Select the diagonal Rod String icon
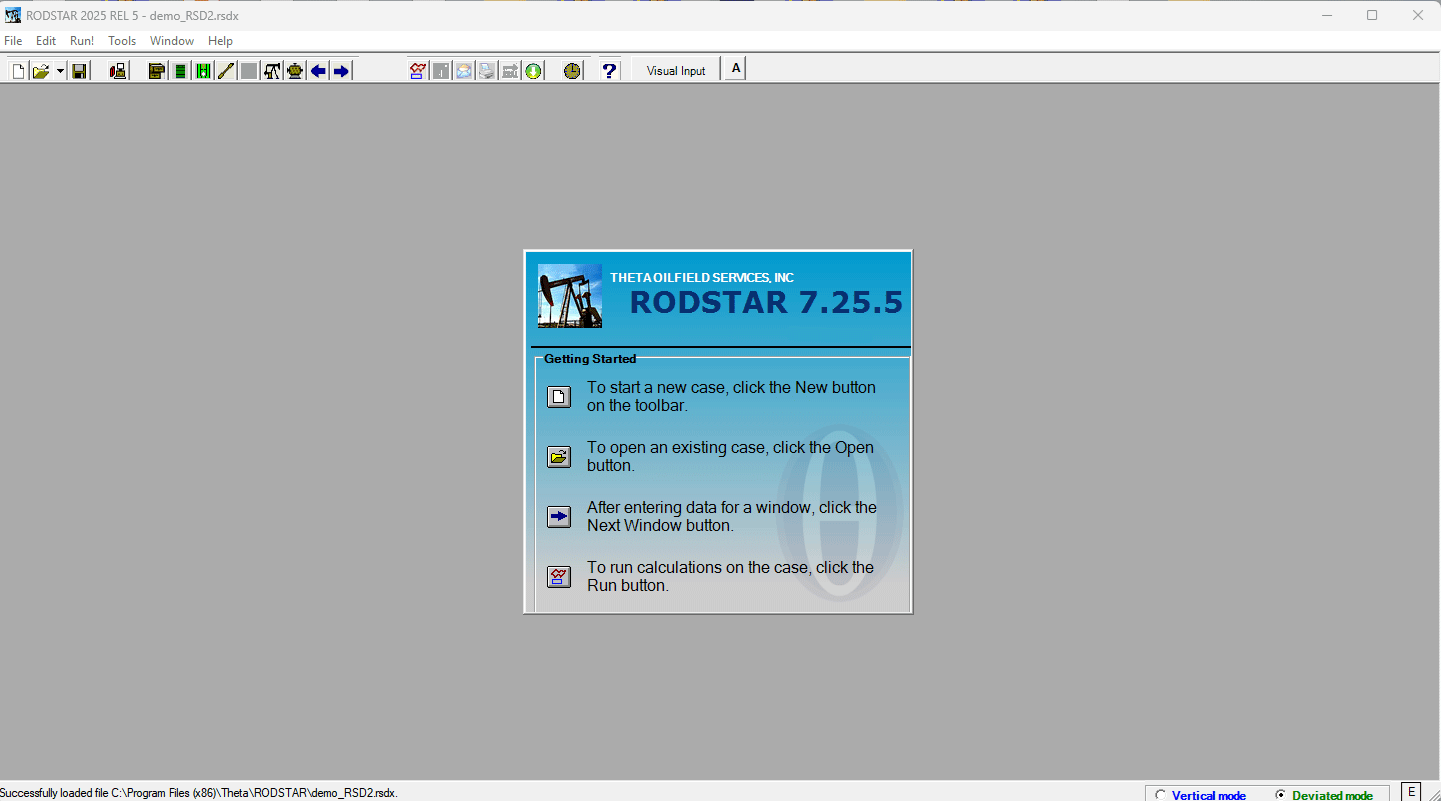This screenshot has width=1441, height=801. tap(226, 71)
